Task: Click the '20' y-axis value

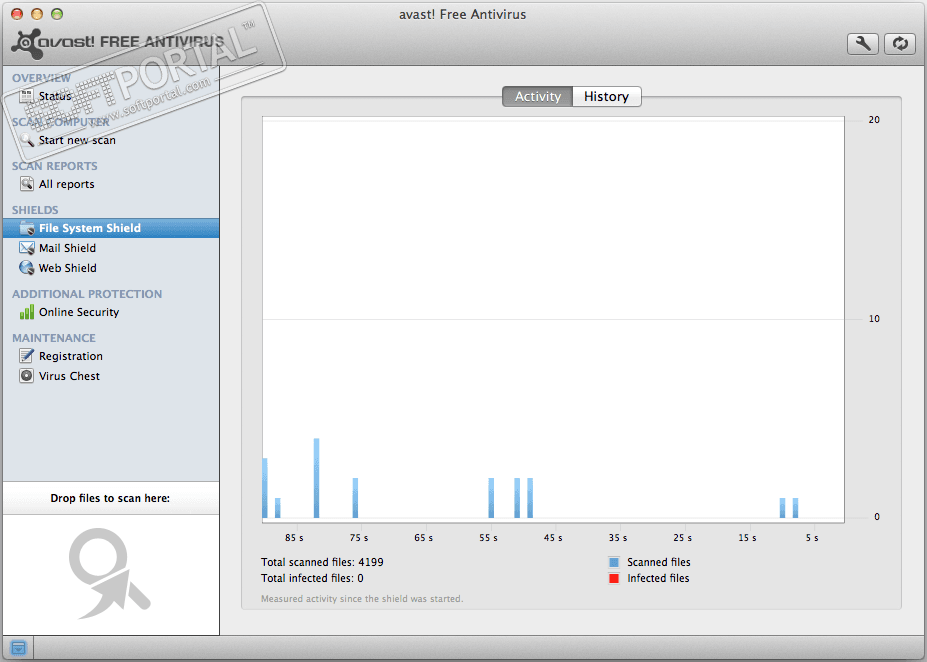Action: (874, 120)
